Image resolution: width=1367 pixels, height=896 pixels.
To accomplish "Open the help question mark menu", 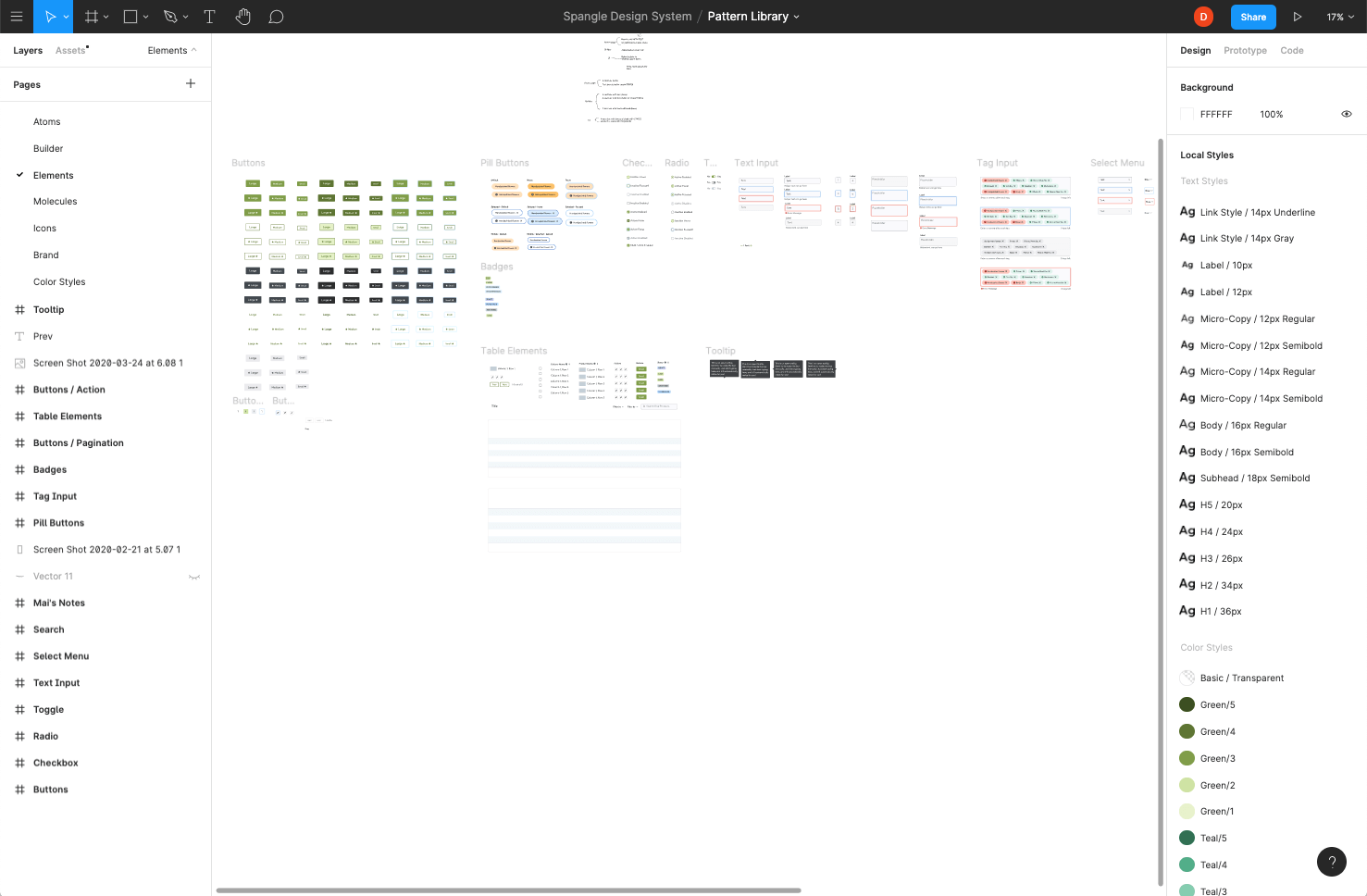I will pyautogui.click(x=1332, y=862).
